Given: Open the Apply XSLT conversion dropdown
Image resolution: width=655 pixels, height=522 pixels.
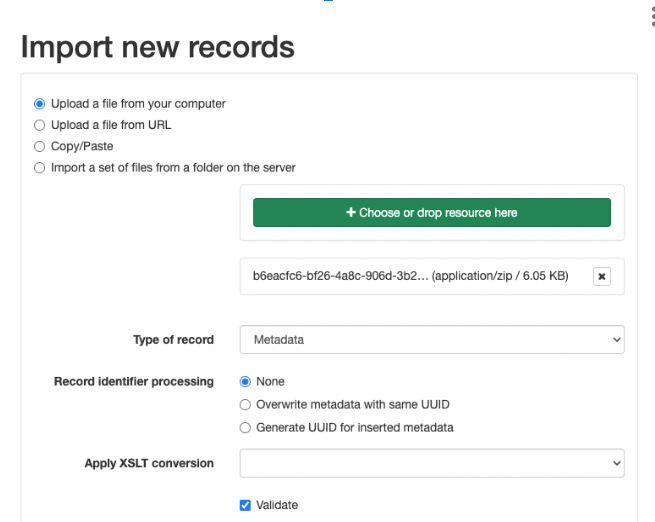Looking at the screenshot, I should click(x=432, y=463).
